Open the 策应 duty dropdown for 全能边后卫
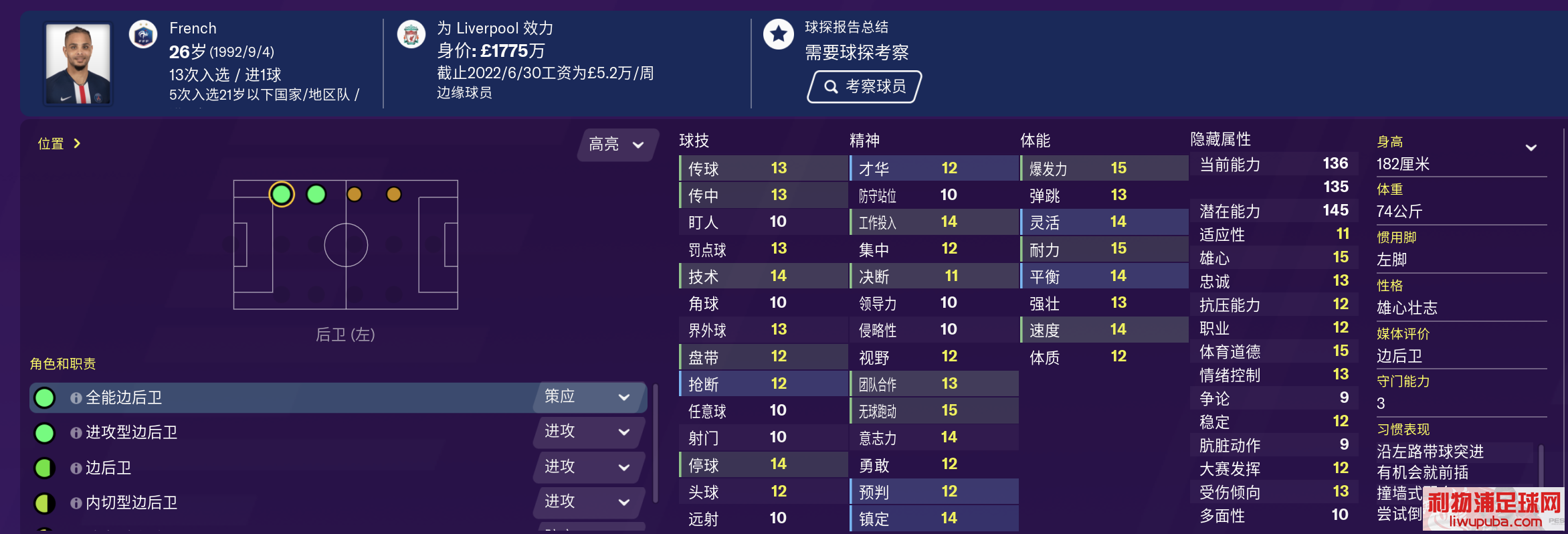 click(589, 397)
